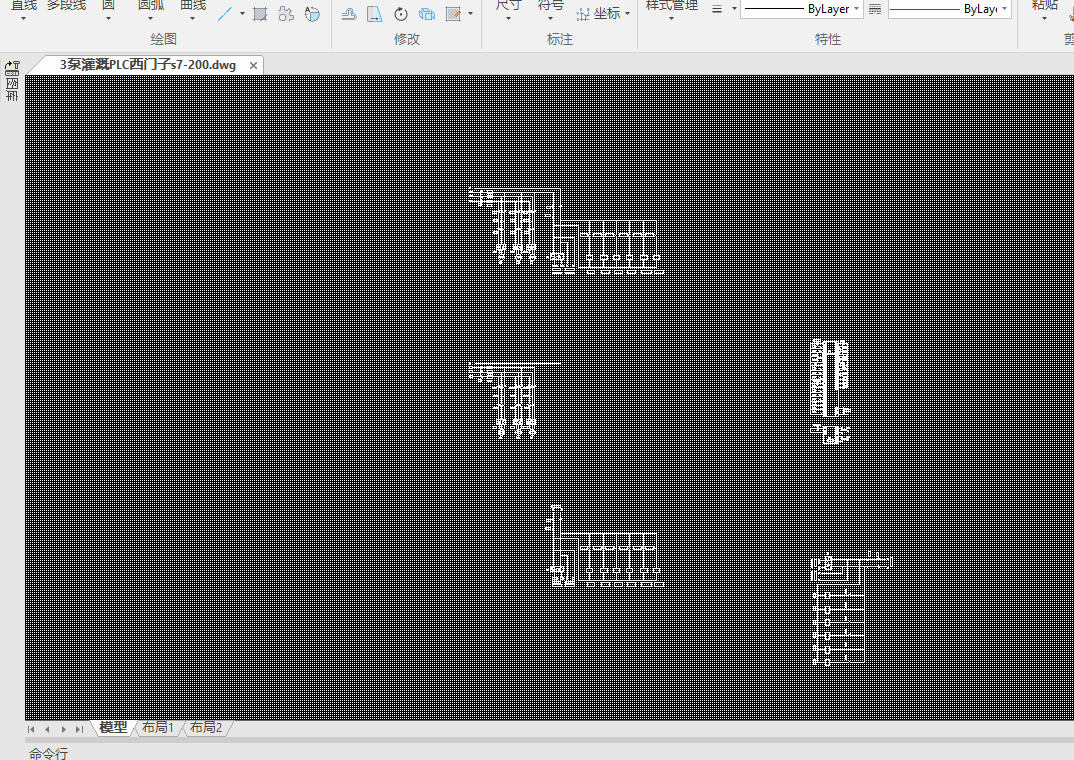Jump to last layout tab arrow

79,730
